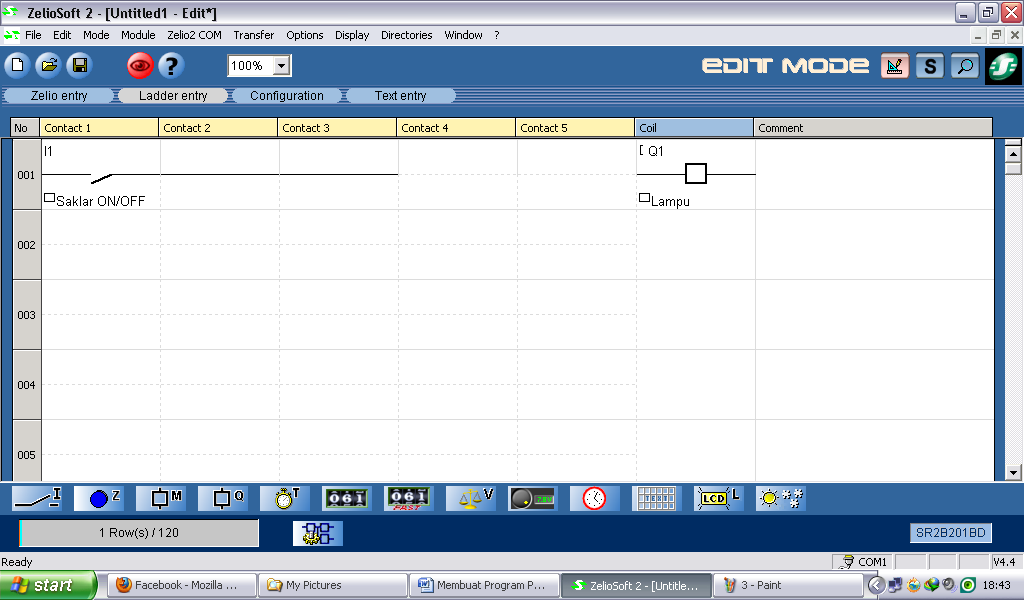Select the fast counter tool
Image resolution: width=1024 pixels, height=600 pixels.
pyautogui.click(x=408, y=498)
